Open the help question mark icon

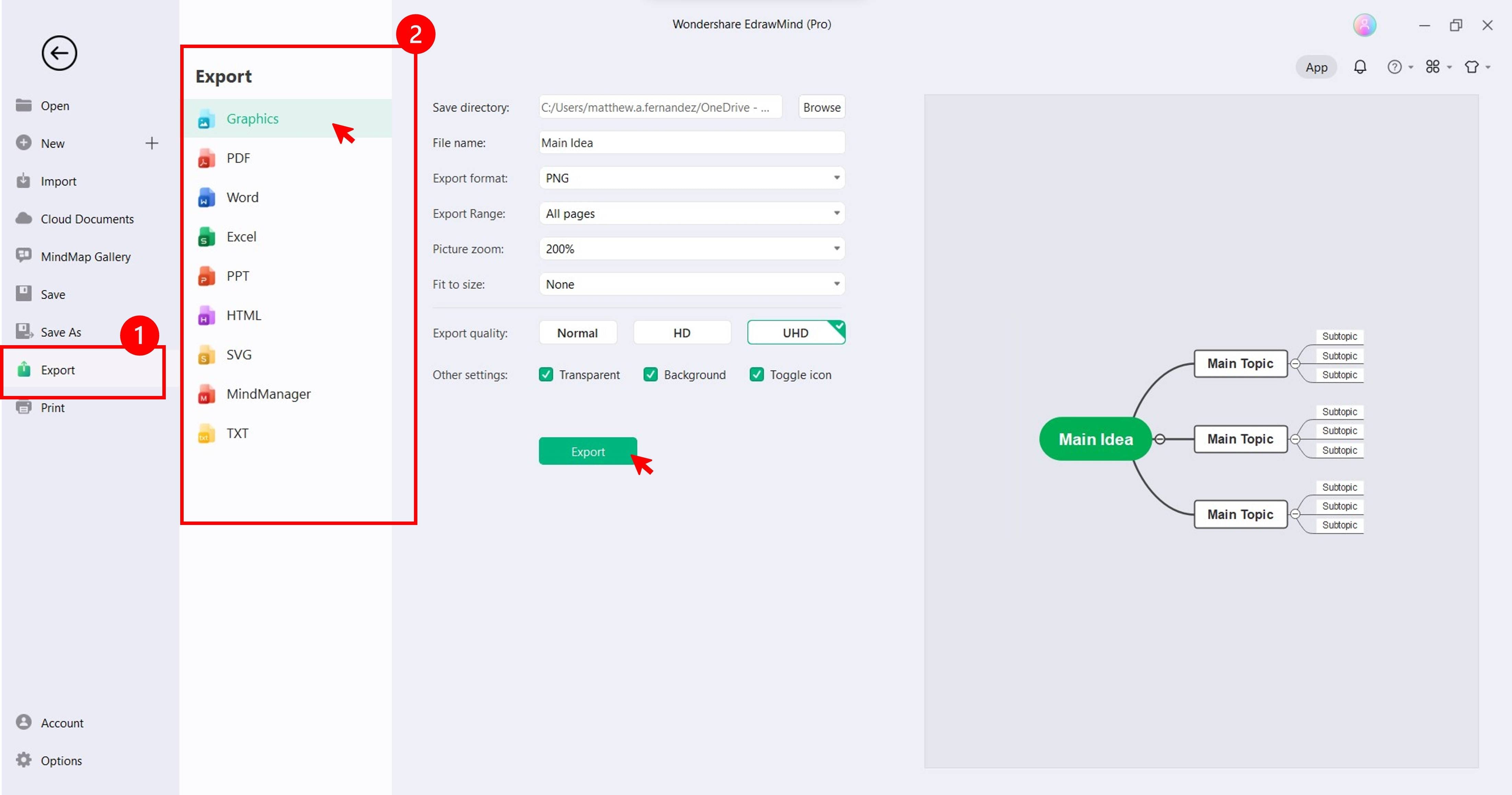(1394, 67)
